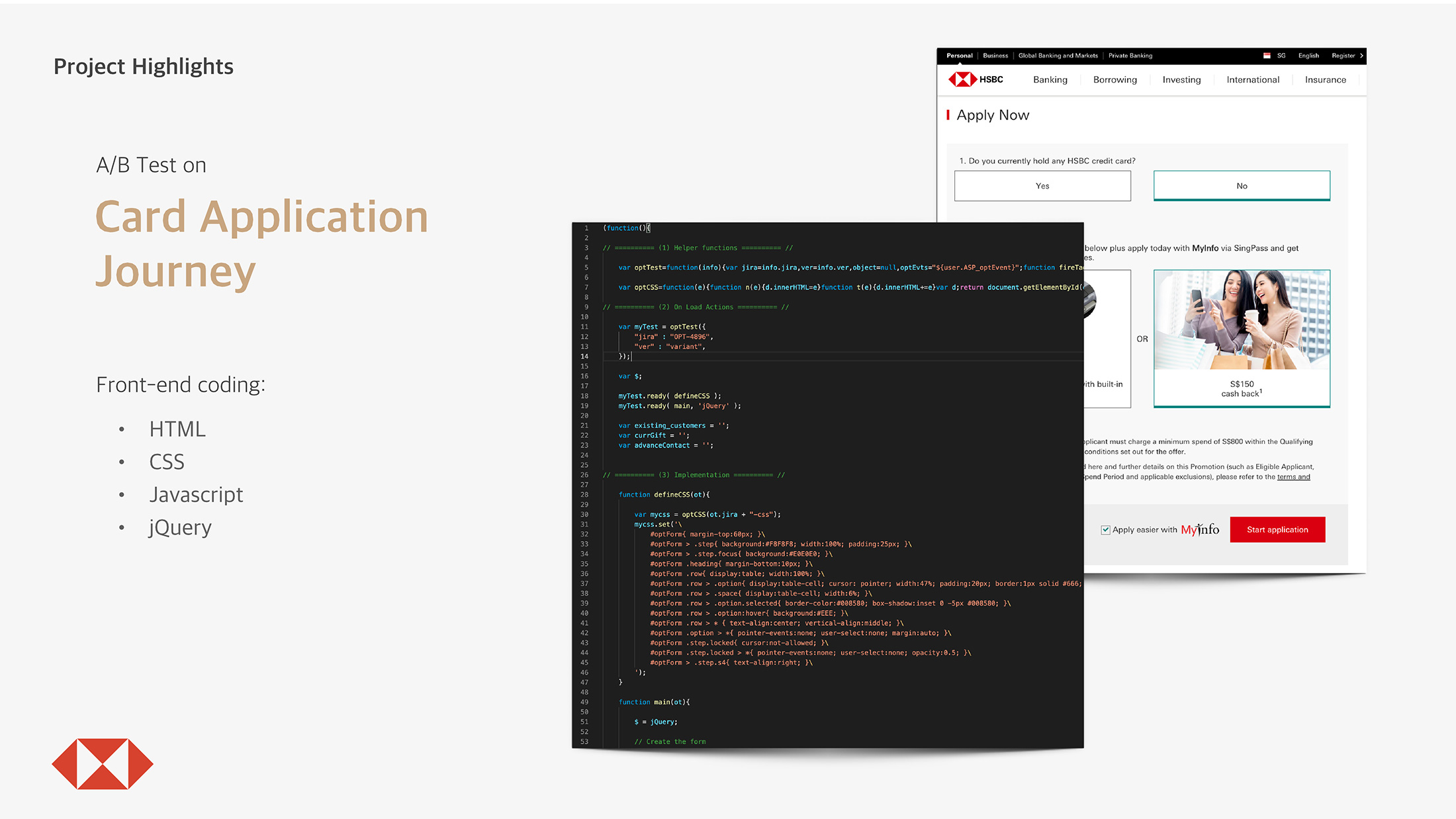This screenshot has width=1456, height=819.
Task: Switch to the Business tab
Action: [995, 56]
